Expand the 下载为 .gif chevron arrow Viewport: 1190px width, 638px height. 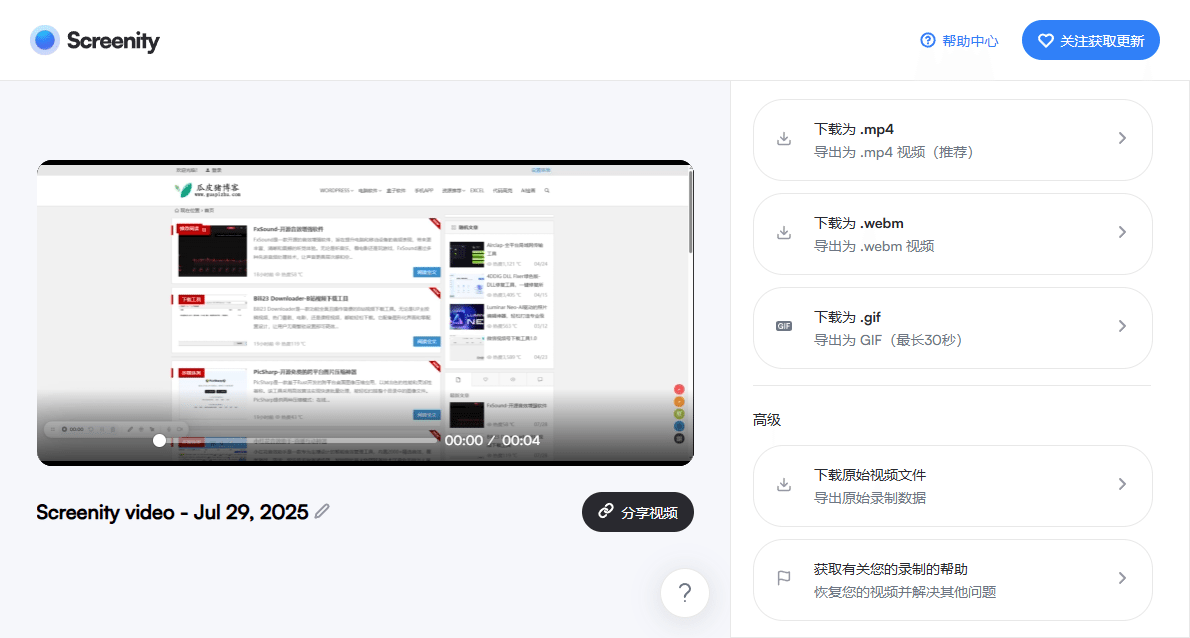(1122, 326)
